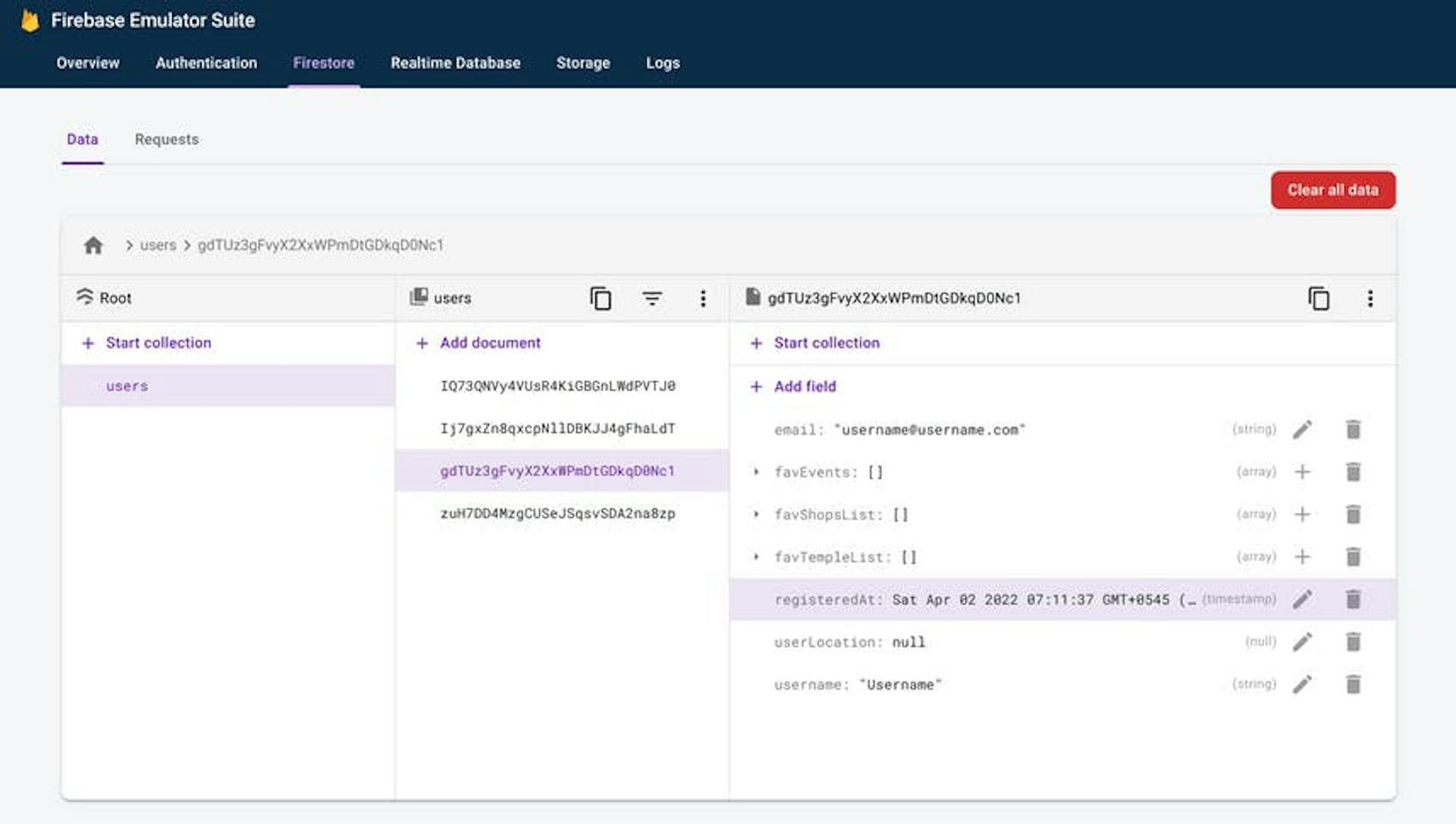Click the email value "username@username.com"

pos(930,430)
